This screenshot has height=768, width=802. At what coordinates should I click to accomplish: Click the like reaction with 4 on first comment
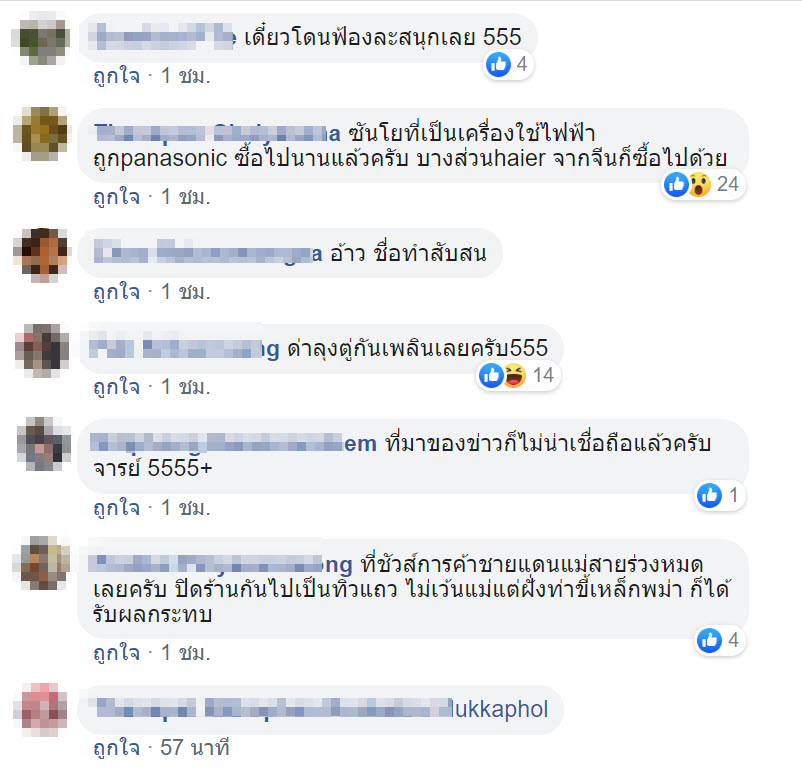pos(498,64)
